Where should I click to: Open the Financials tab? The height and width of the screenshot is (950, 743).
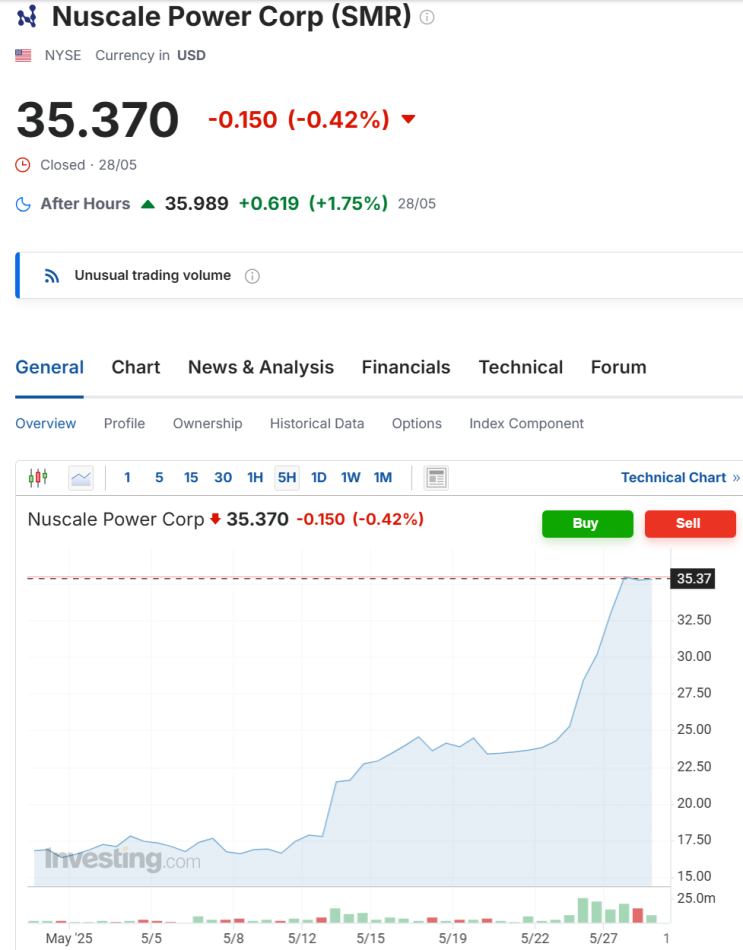tap(406, 367)
